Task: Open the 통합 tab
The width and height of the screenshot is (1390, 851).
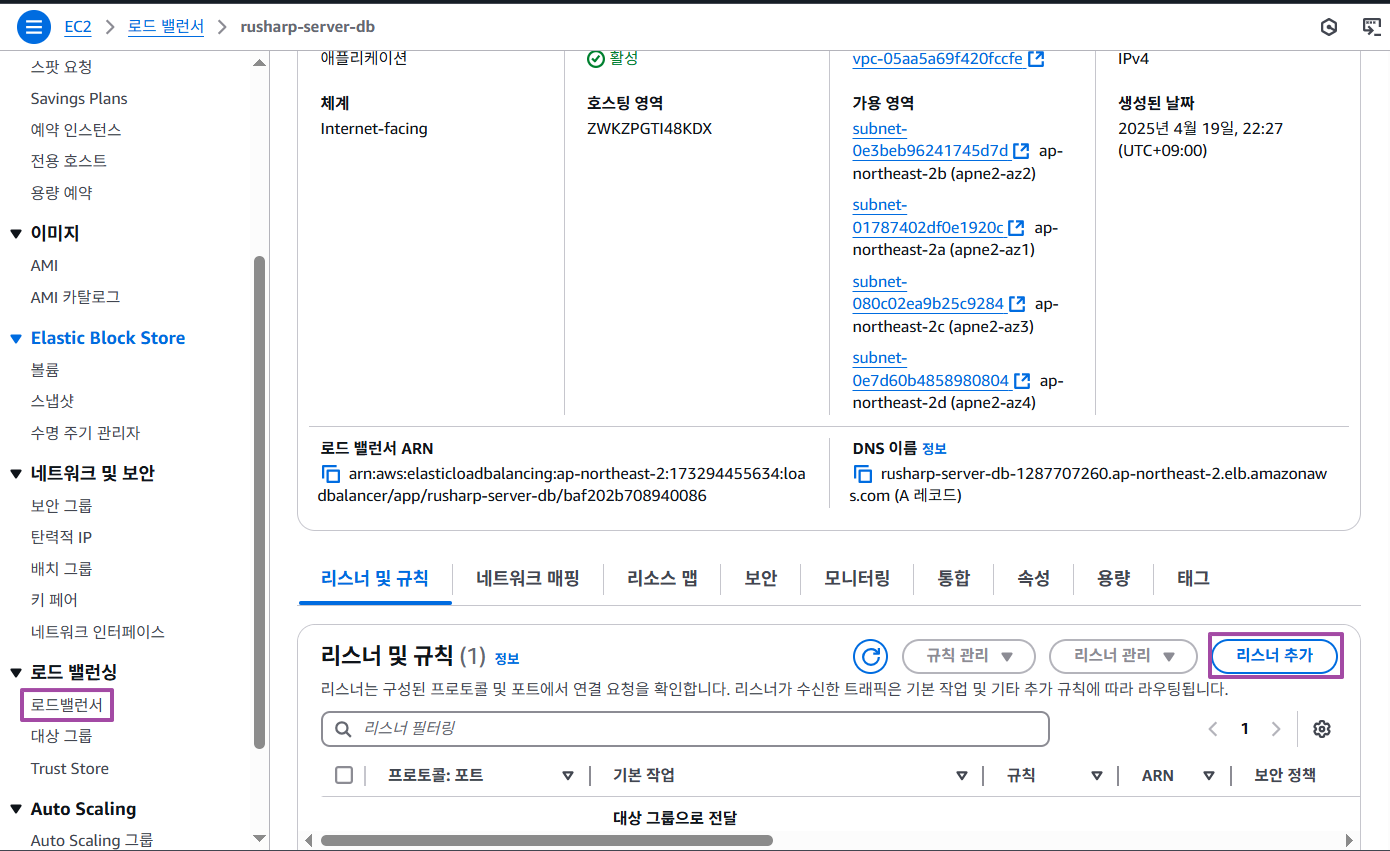Action: [954, 578]
